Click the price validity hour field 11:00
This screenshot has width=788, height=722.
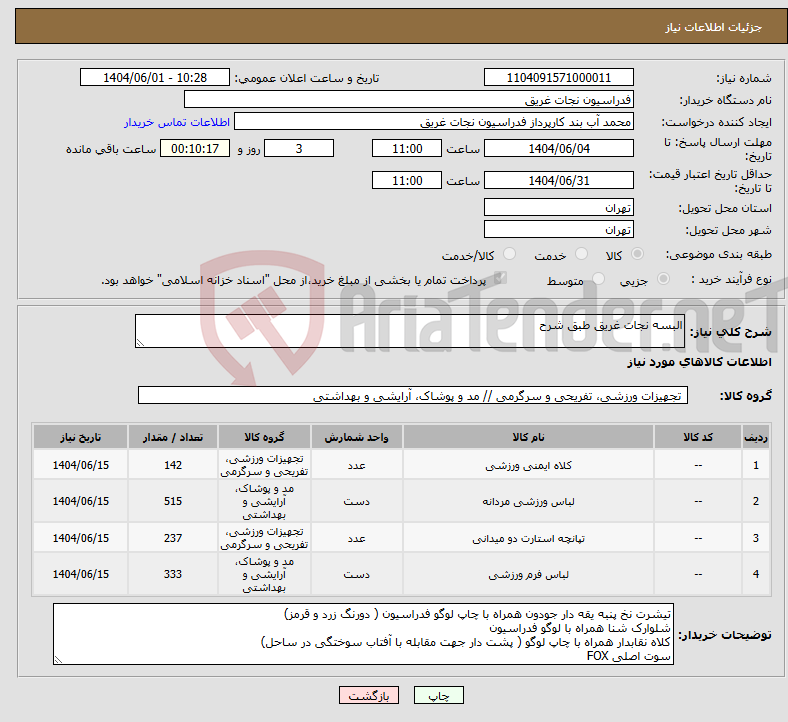tap(407, 180)
